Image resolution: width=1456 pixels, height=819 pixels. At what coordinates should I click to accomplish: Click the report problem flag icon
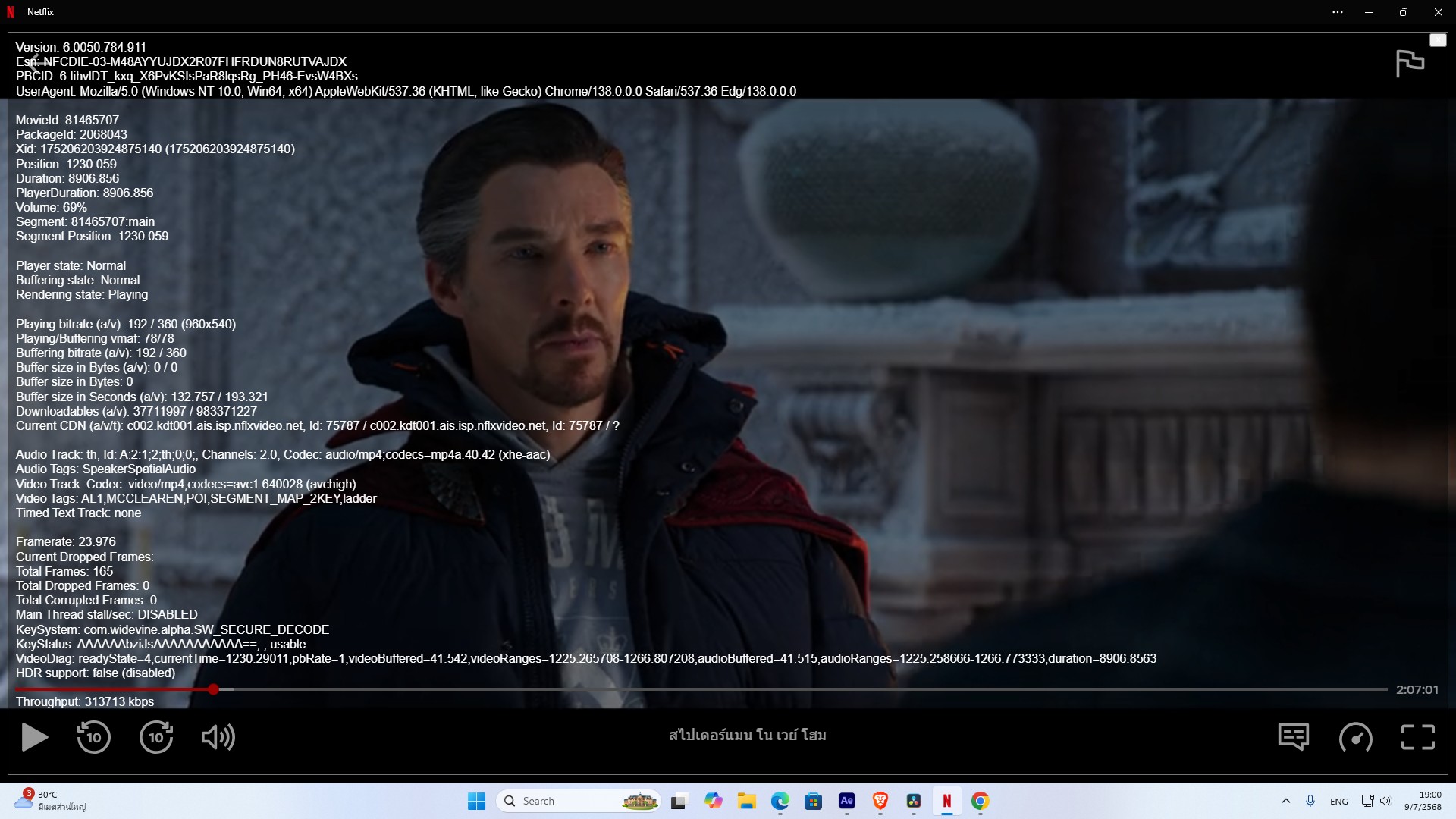coord(1410,63)
